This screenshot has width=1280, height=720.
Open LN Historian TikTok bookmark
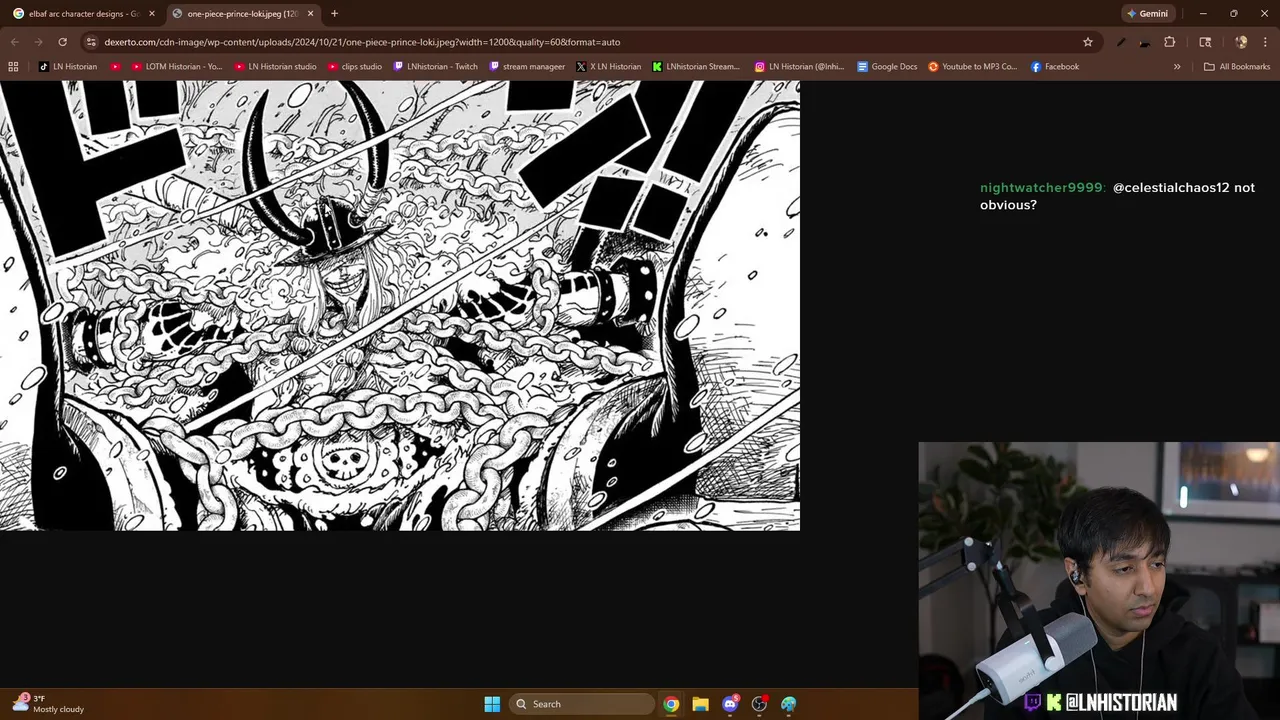pyautogui.click(x=68, y=67)
